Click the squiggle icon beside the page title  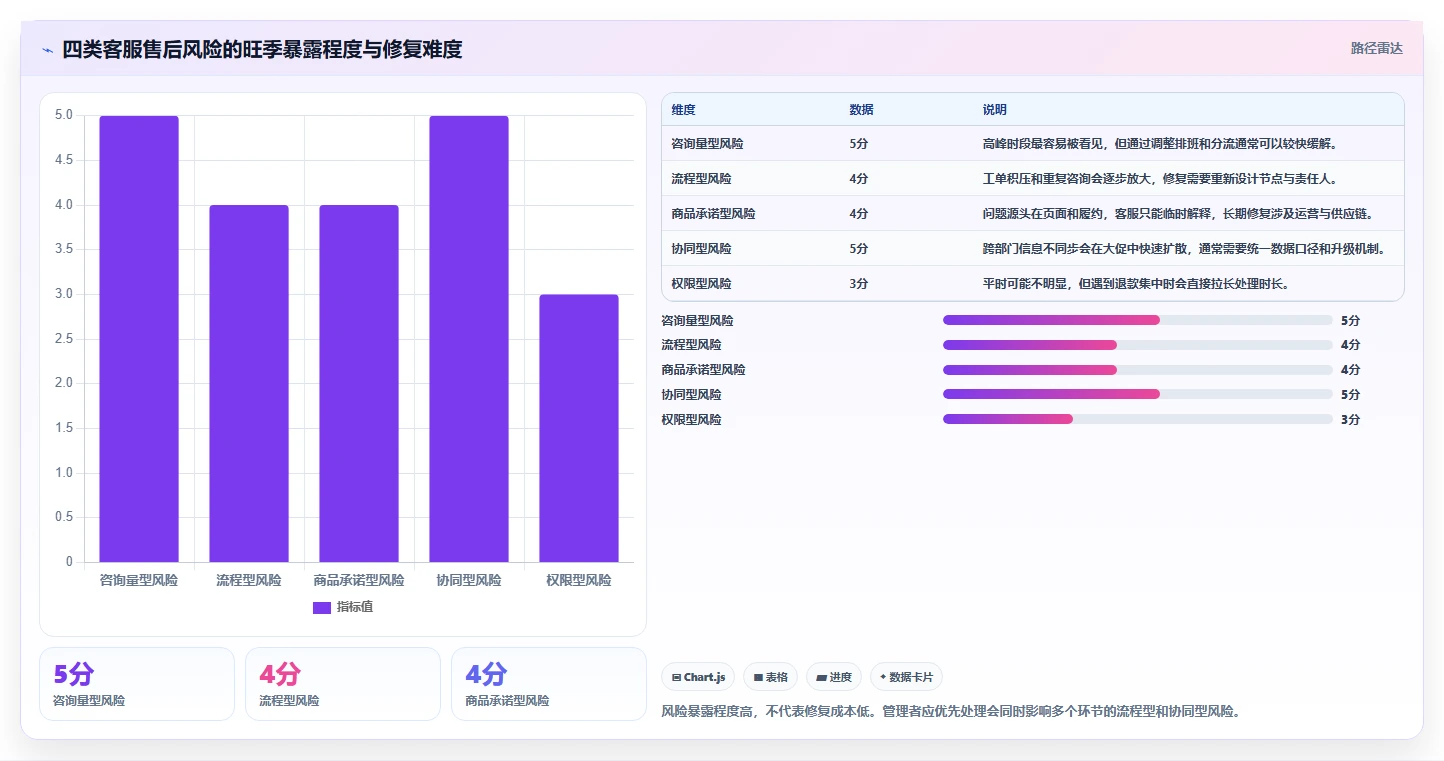tap(47, 50)
